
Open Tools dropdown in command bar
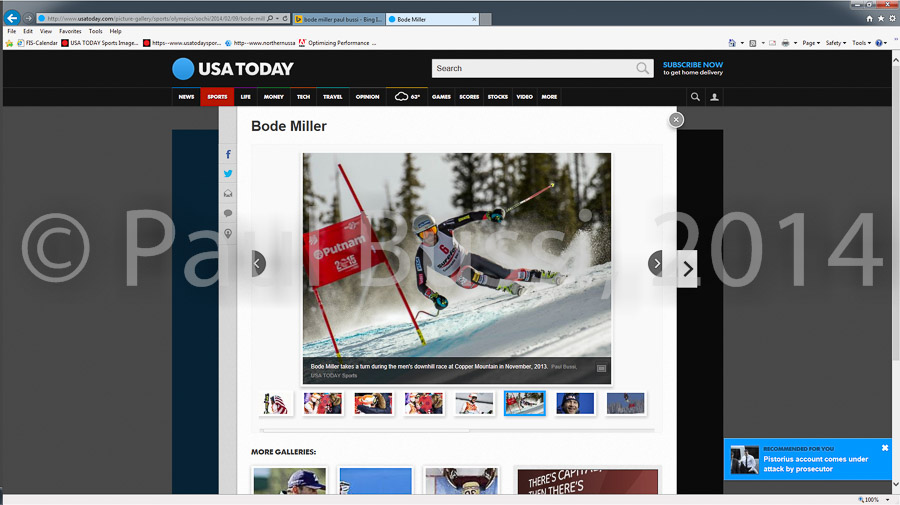coord(861,43)
